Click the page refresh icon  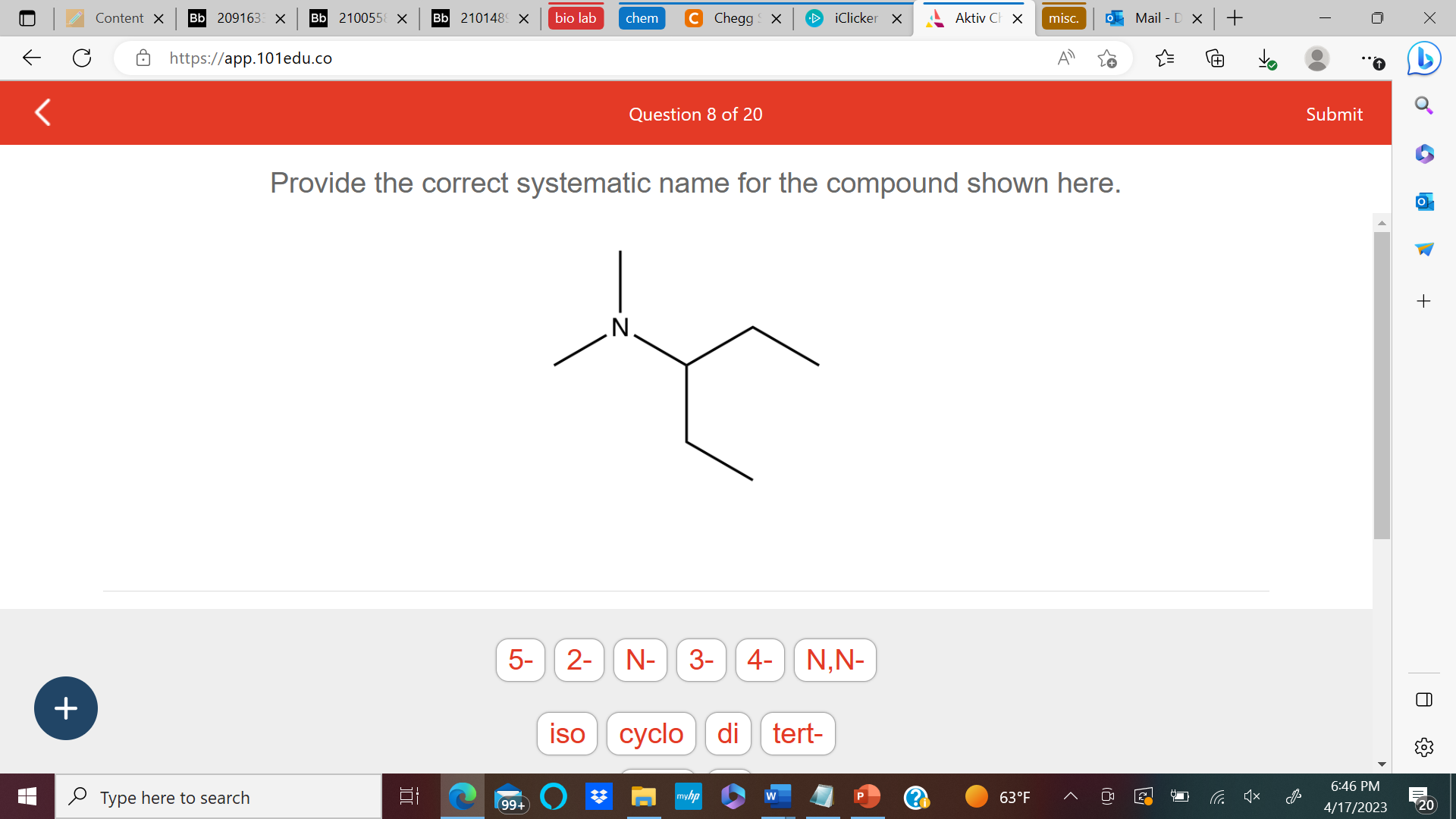(x=81, y=58)
